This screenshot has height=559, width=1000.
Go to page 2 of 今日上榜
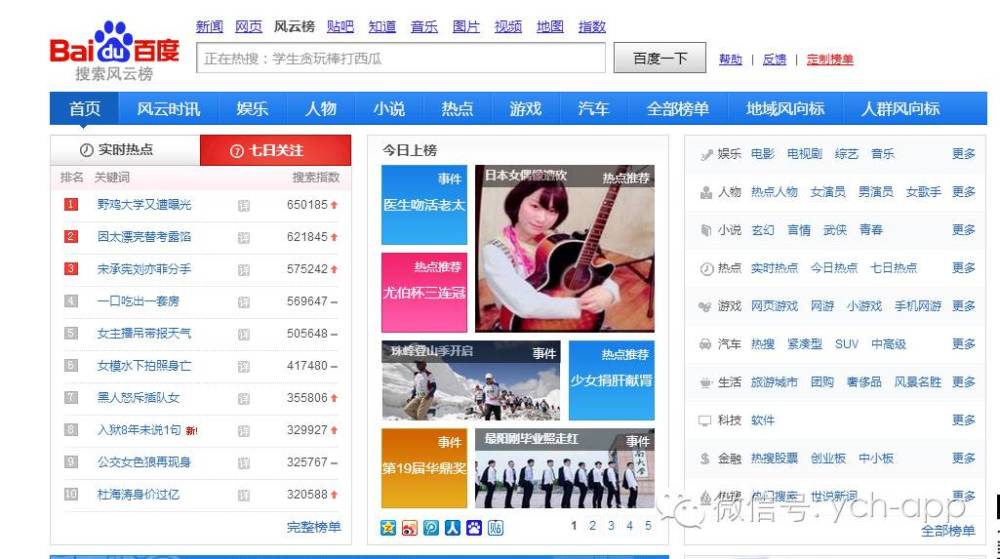[592, 526]
